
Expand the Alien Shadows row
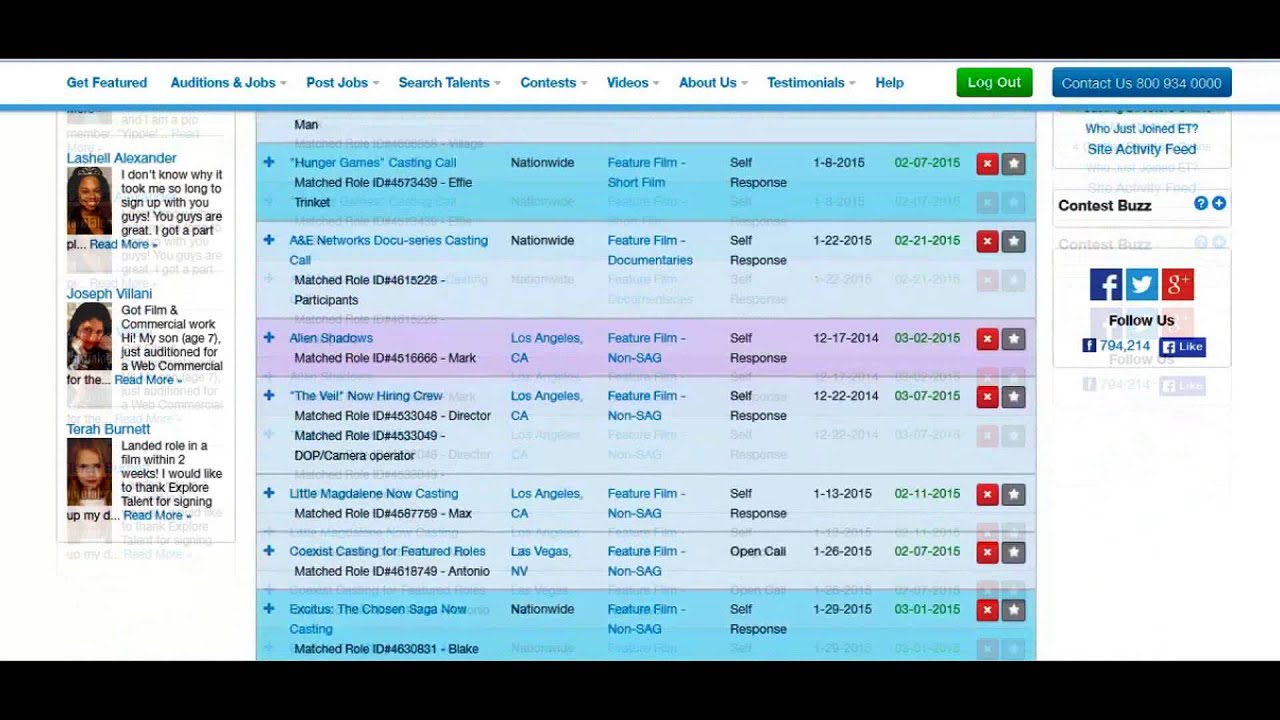[x=269, y=337]
